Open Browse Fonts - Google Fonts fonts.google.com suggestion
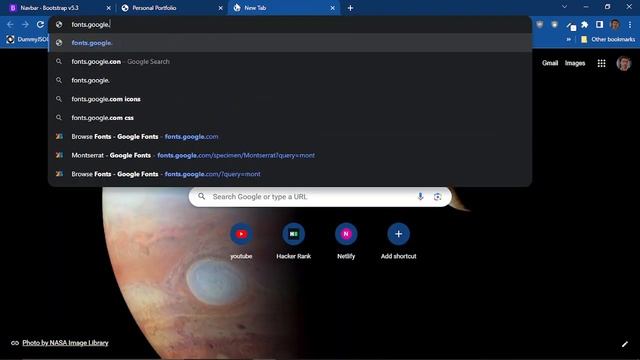 click(290, 137)
